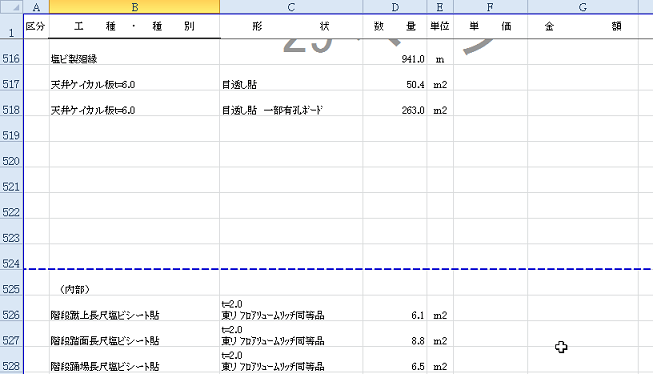Click the Select All corner triangle
The height and width of the screenshot is (374, 653).
click(x=11, y=7)
